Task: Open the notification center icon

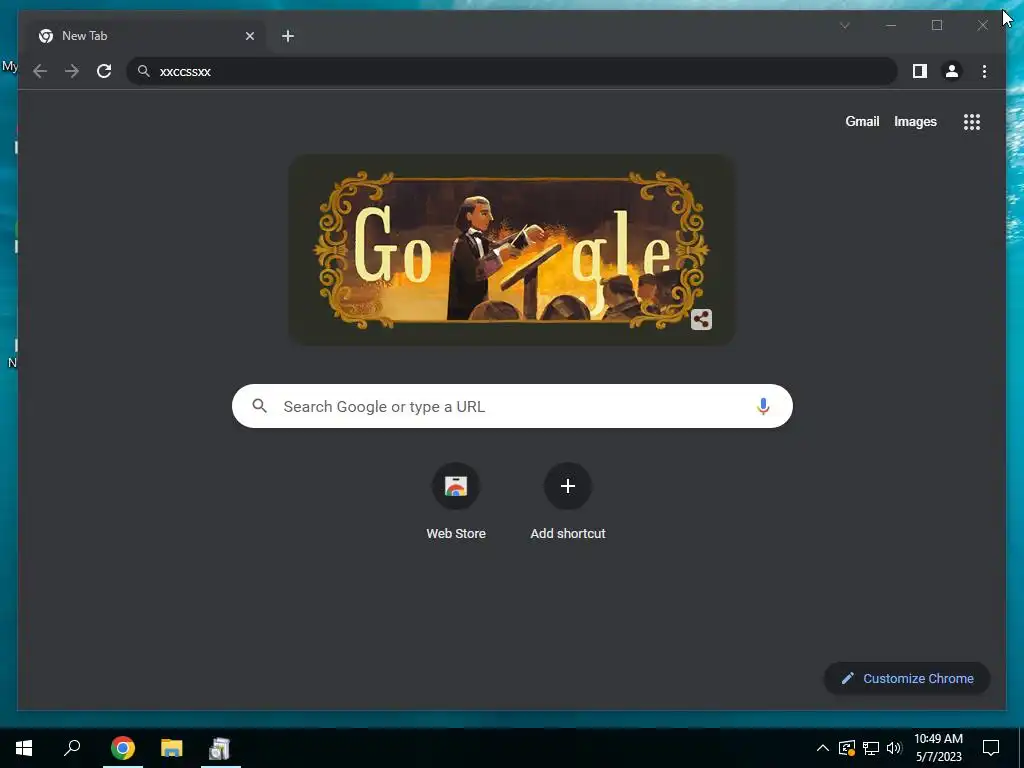Action: point(991,748)
